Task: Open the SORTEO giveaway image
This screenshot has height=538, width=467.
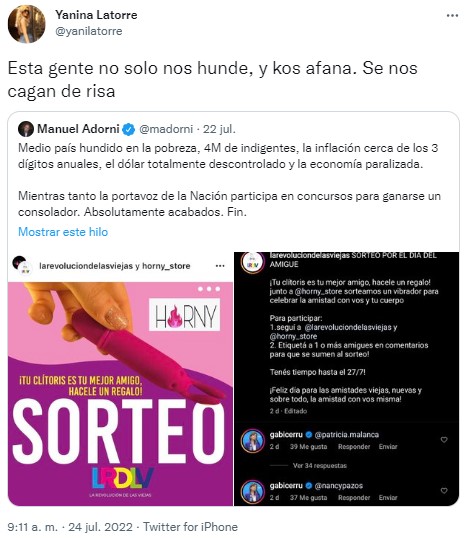Action: pyautogui.click(x=120, y=394)
